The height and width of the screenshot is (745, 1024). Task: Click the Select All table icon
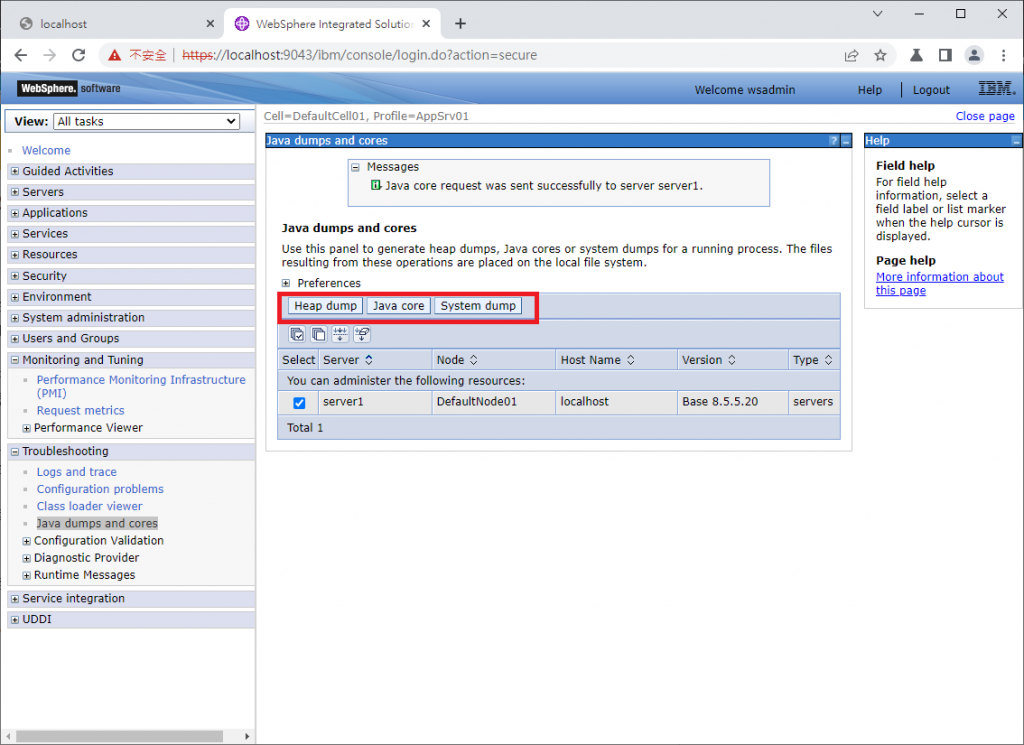(x=297, y=334)
